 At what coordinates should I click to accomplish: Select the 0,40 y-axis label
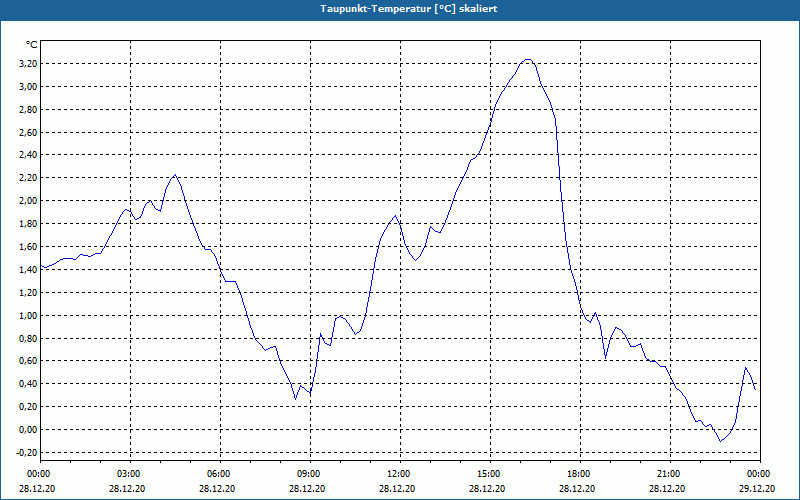tap(29, 384)
